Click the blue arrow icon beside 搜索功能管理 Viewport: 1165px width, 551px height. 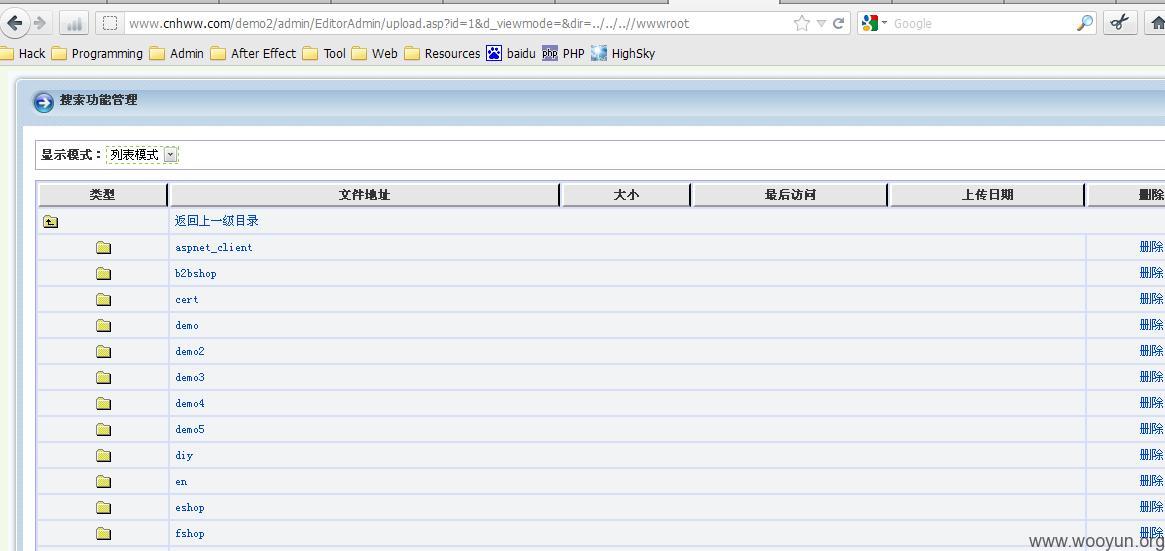[44, 102]
